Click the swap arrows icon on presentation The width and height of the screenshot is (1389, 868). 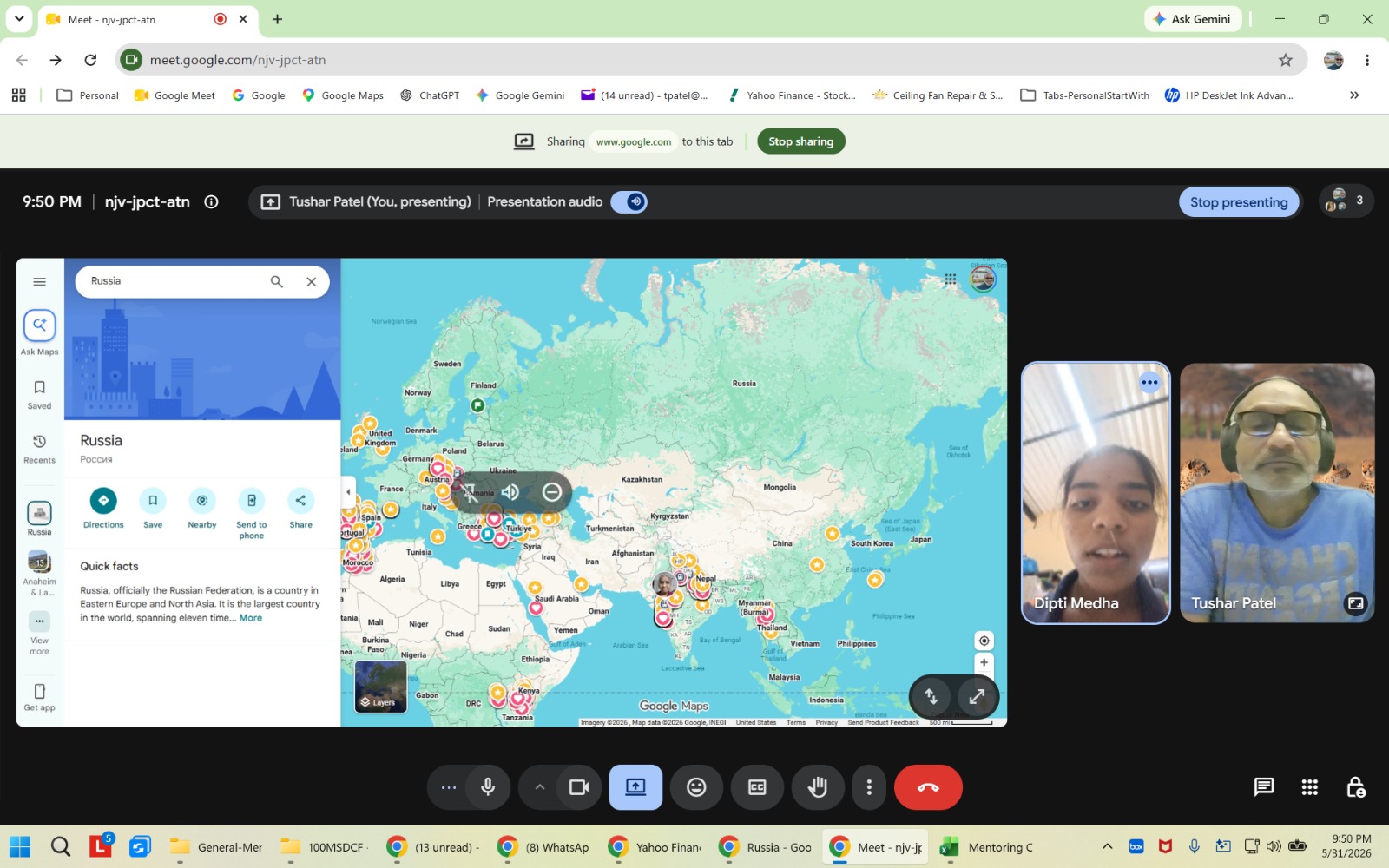click(931, 696)
